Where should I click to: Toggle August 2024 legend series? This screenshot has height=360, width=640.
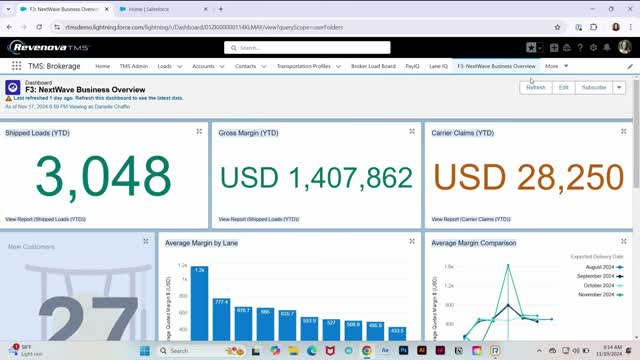tap(604, 267)
